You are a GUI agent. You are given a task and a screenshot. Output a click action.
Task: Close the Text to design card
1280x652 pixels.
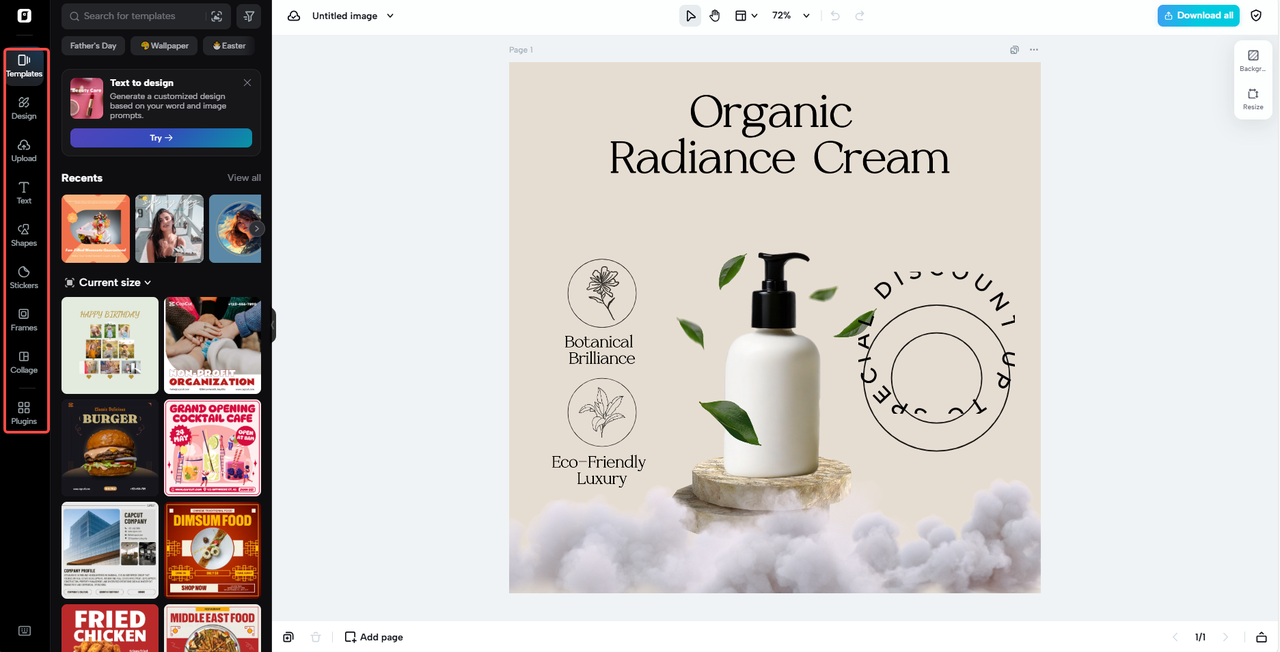(x=247, y=83)
